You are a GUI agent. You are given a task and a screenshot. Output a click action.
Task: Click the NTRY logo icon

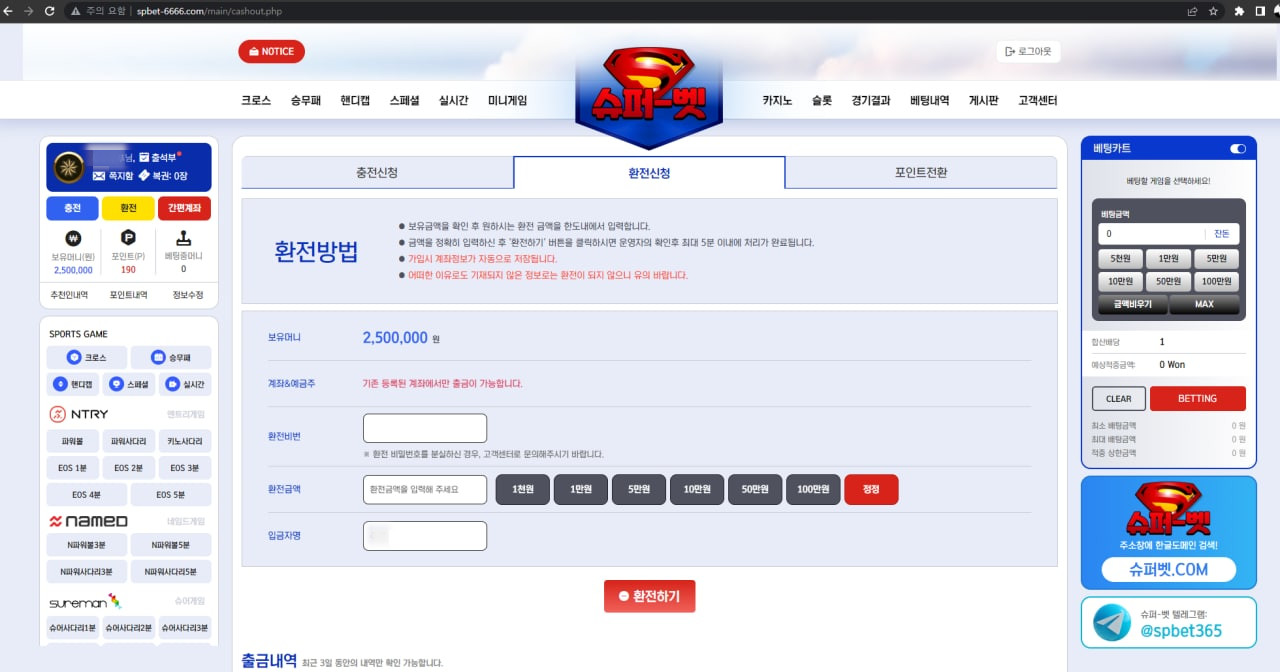click(x=58, y=414)
